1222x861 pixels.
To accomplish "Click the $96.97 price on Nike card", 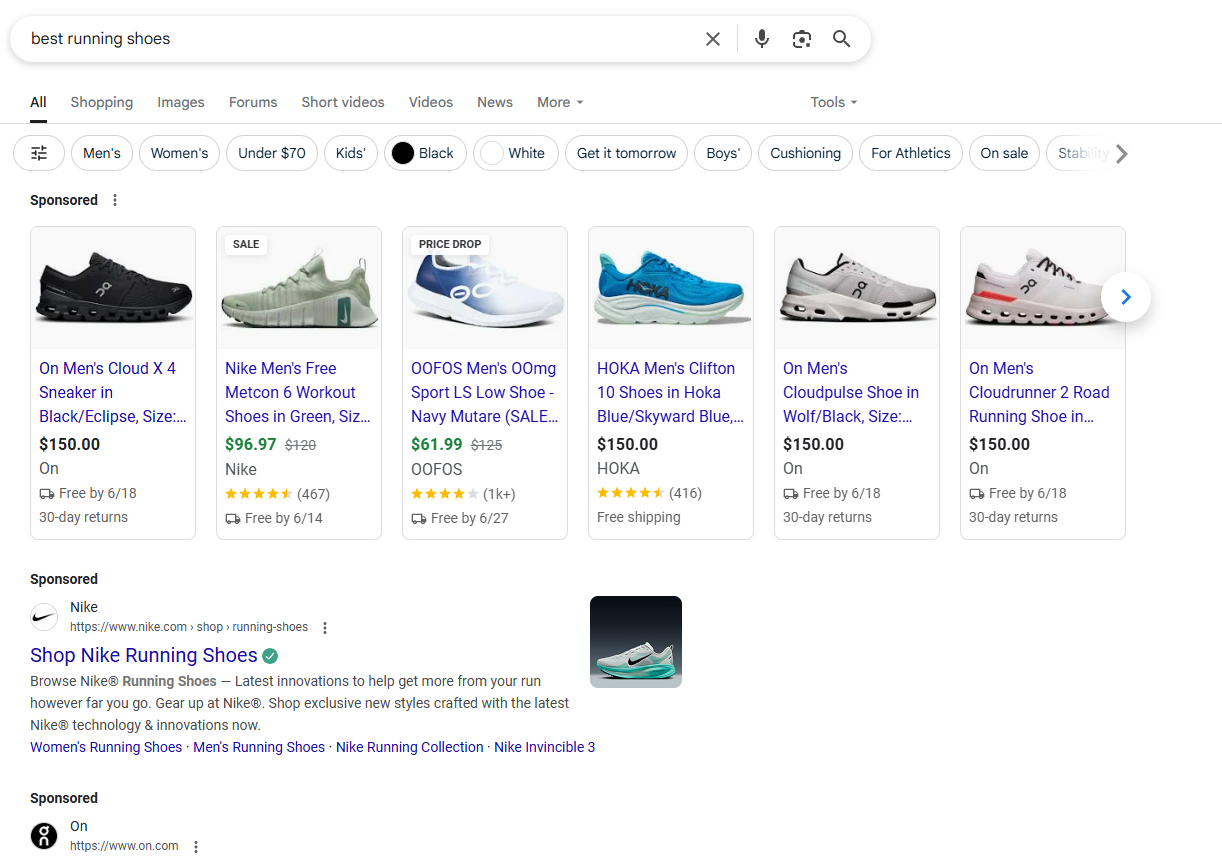I will pyautogui.click(x=251, y=444).
